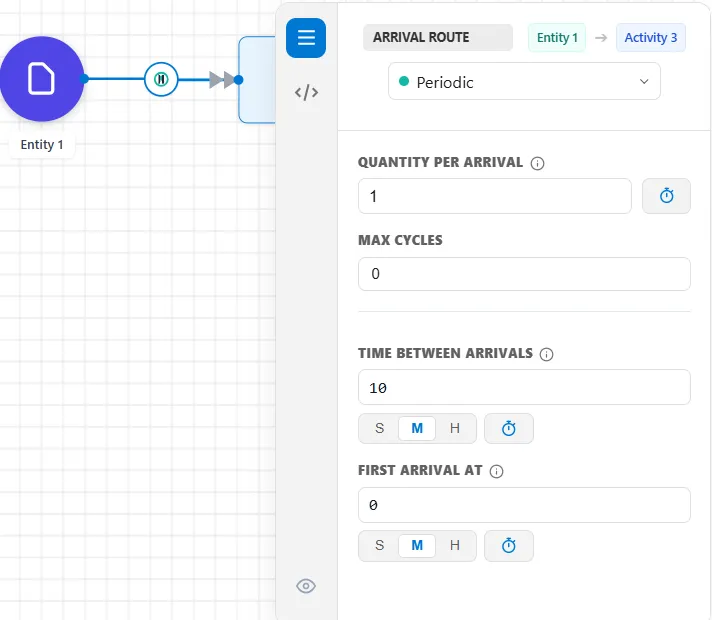The width and height of the screenshot is (712, 620).
Task: Focus the Quantity Per Arrival input
Action: [x=494, y=196]
